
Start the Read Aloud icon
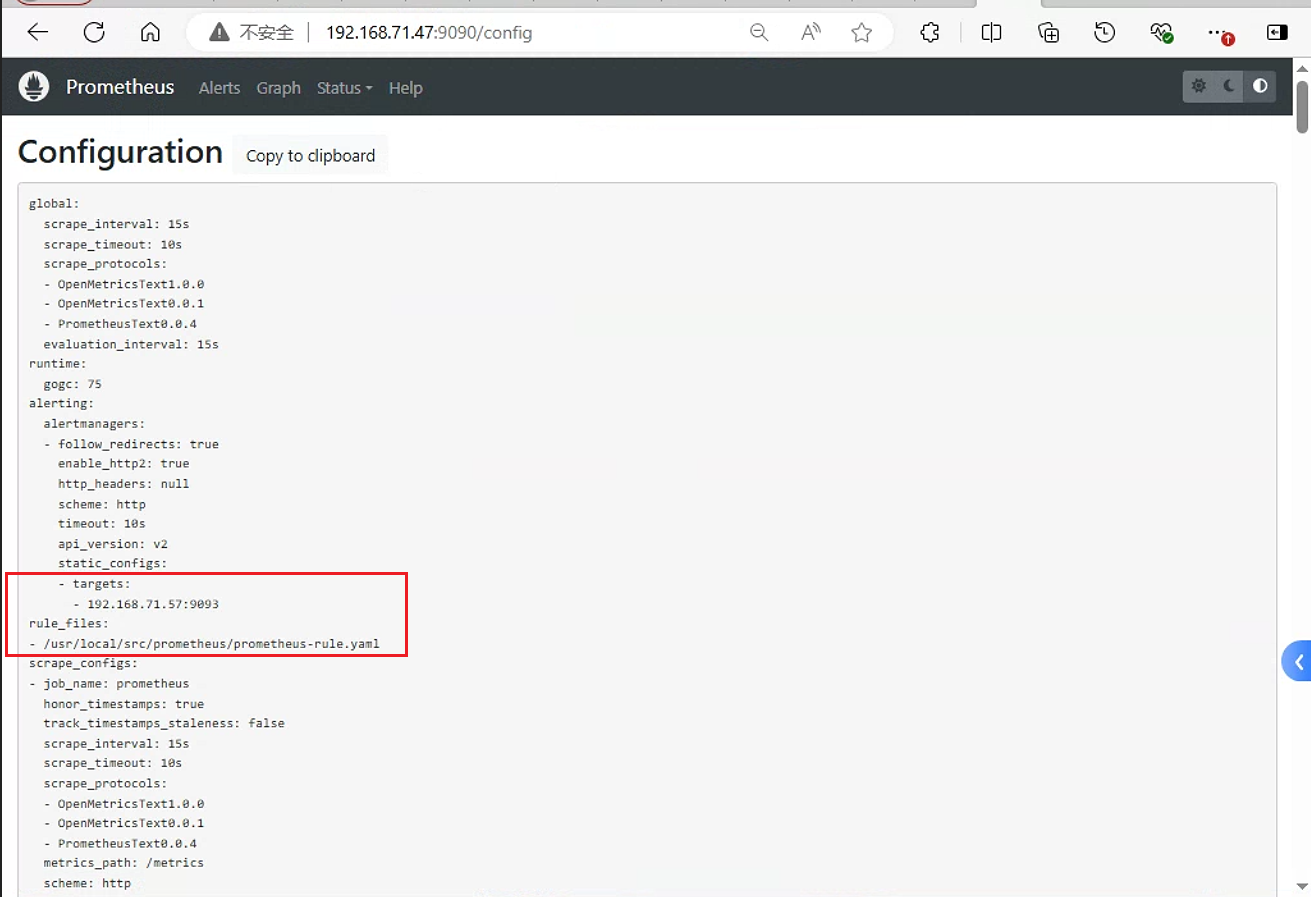point(811,33)
